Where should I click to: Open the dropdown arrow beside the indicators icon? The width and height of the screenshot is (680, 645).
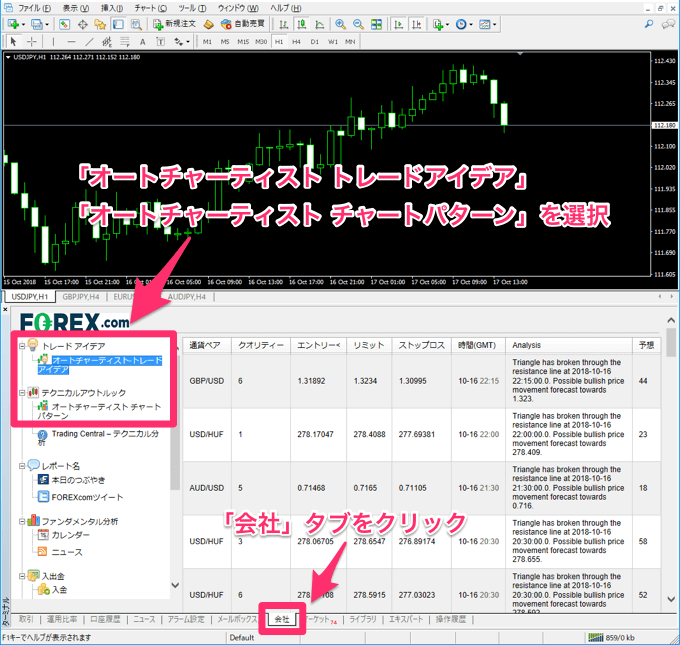pyautogui.click(x=447, y=25)
